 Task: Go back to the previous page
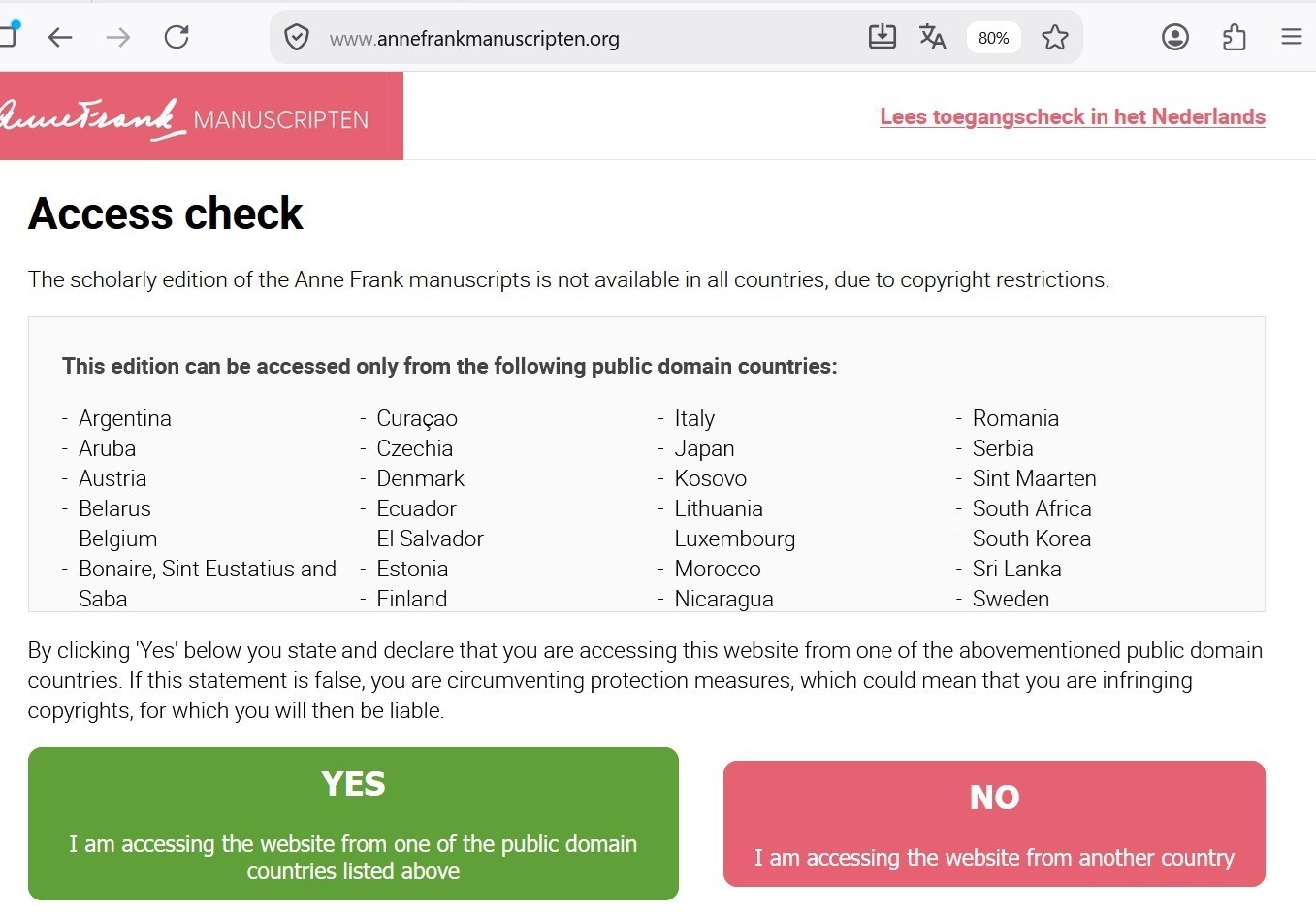(60, 38)
